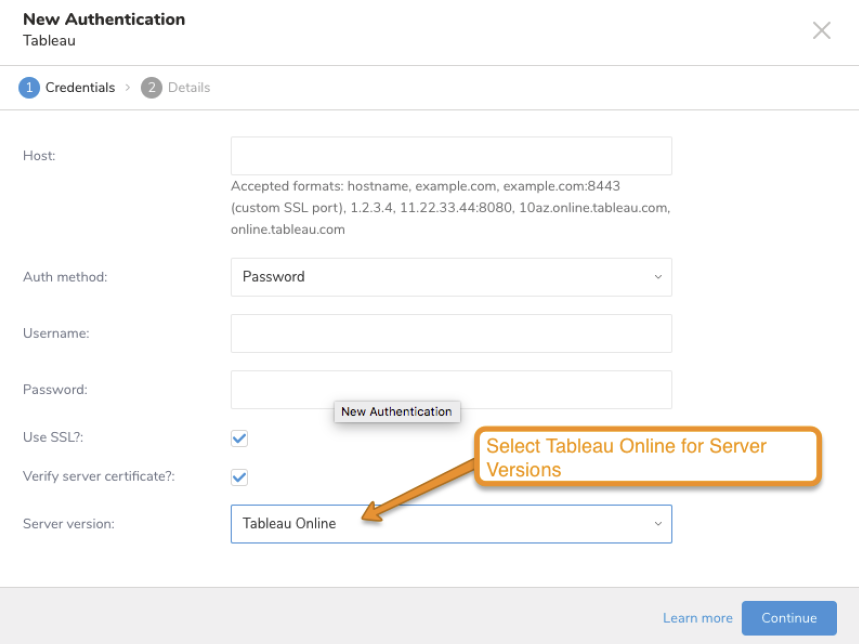Close the New Authentication dialog

821,31
